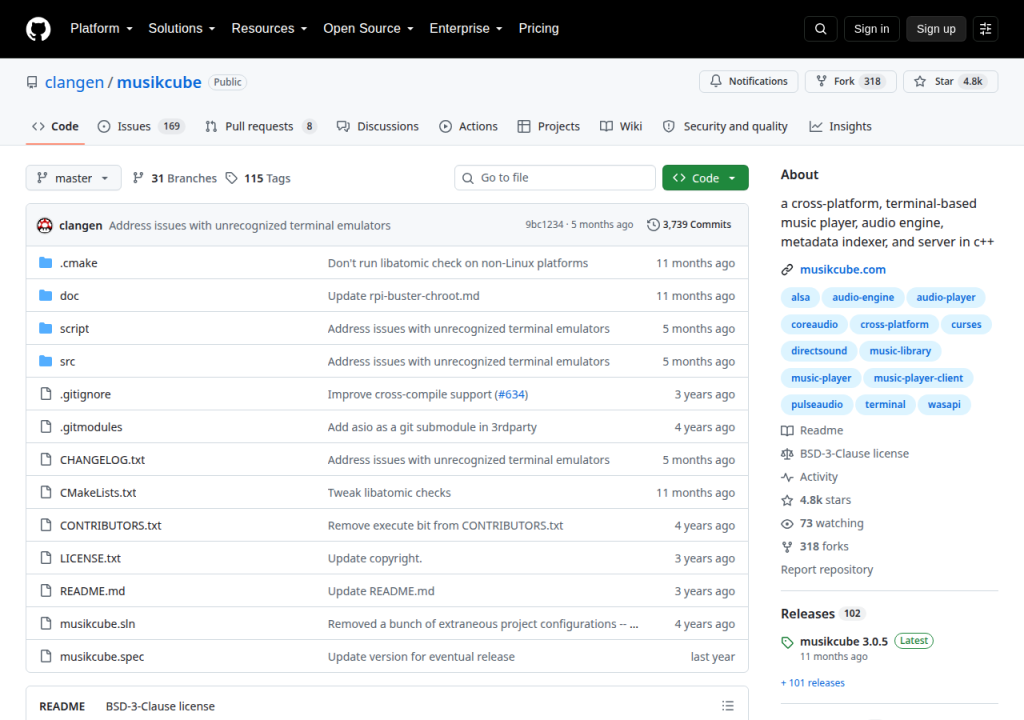Open the musikcube.spec file

click(102, 657)
